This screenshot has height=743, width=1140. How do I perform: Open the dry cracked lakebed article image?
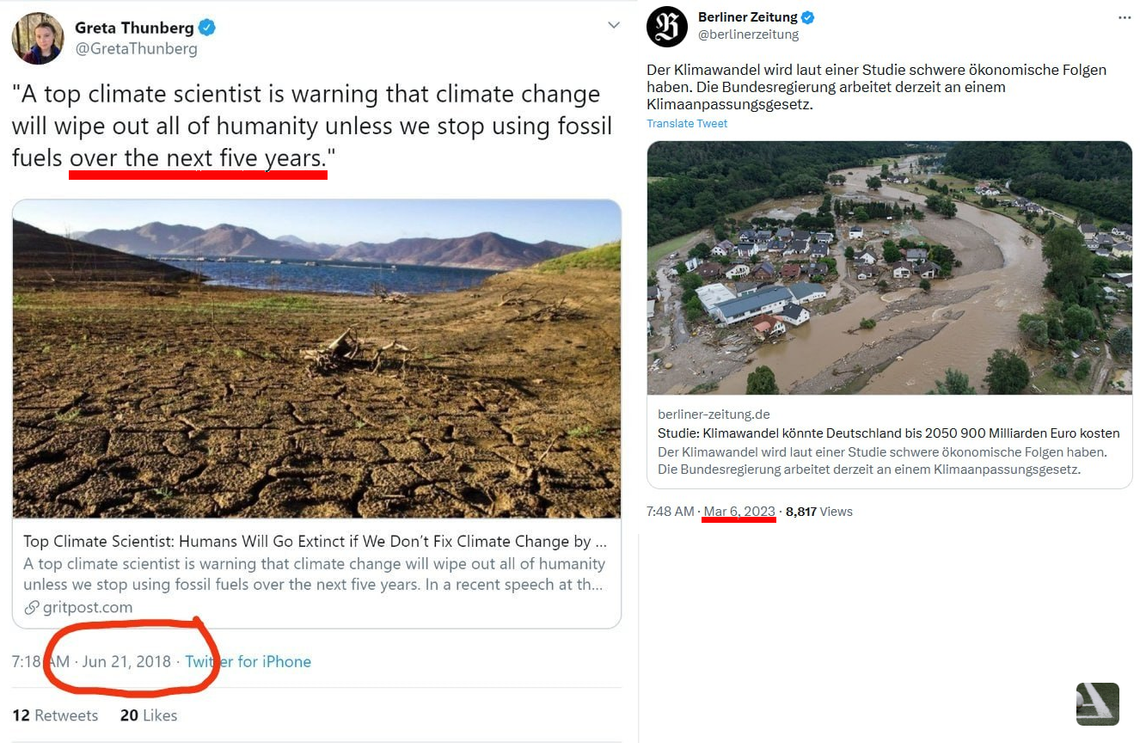[x=316, y=358]
